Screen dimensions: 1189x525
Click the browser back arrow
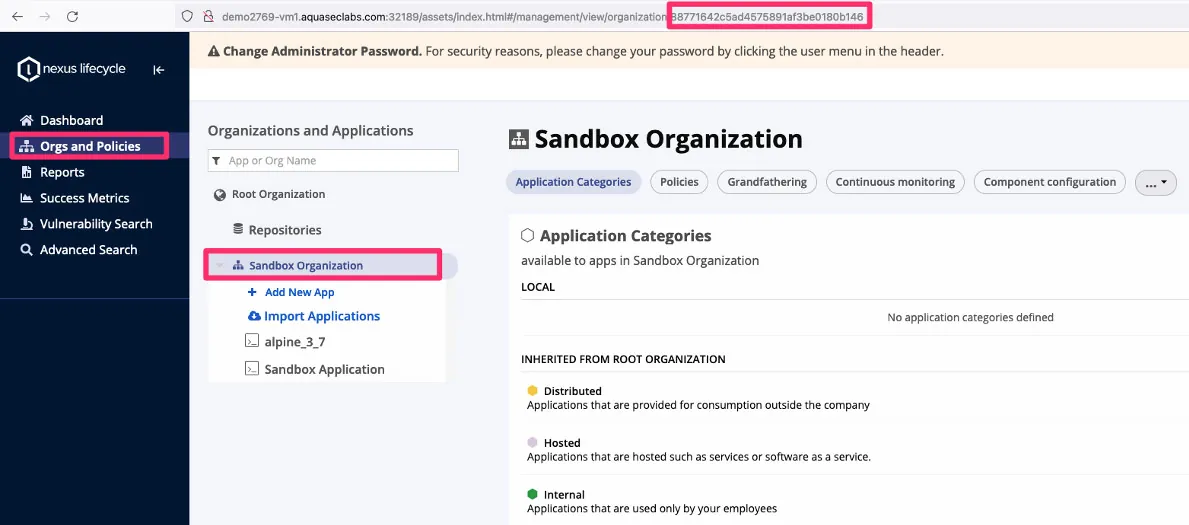[17, 16]
